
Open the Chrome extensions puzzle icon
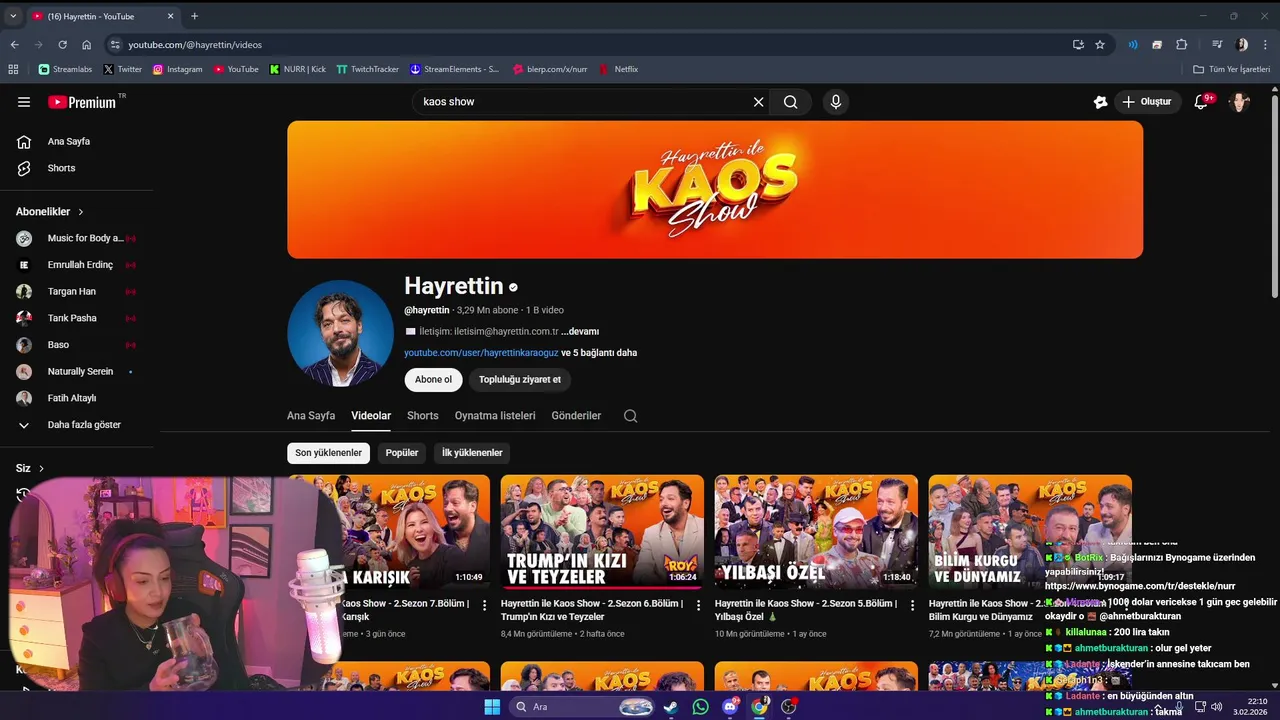(1181, 44)
